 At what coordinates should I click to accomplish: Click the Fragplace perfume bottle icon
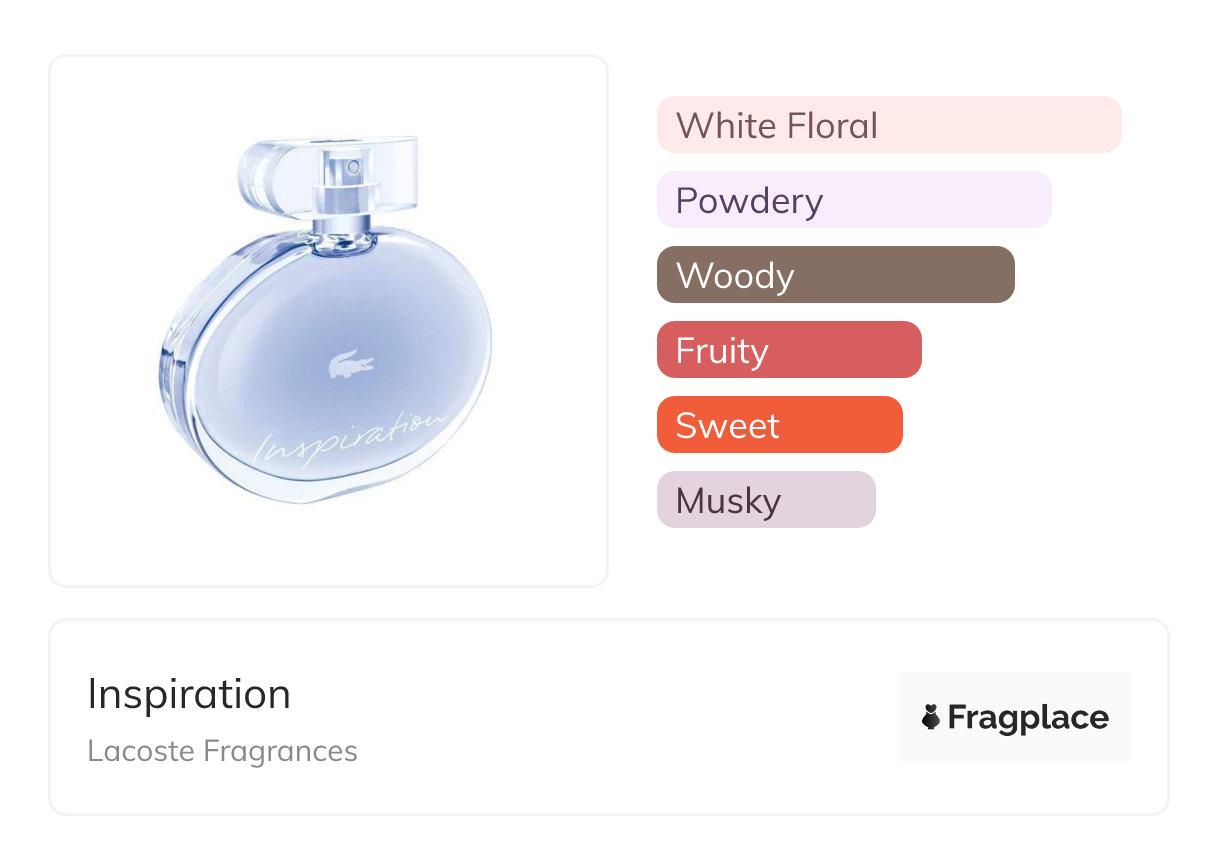930,717
